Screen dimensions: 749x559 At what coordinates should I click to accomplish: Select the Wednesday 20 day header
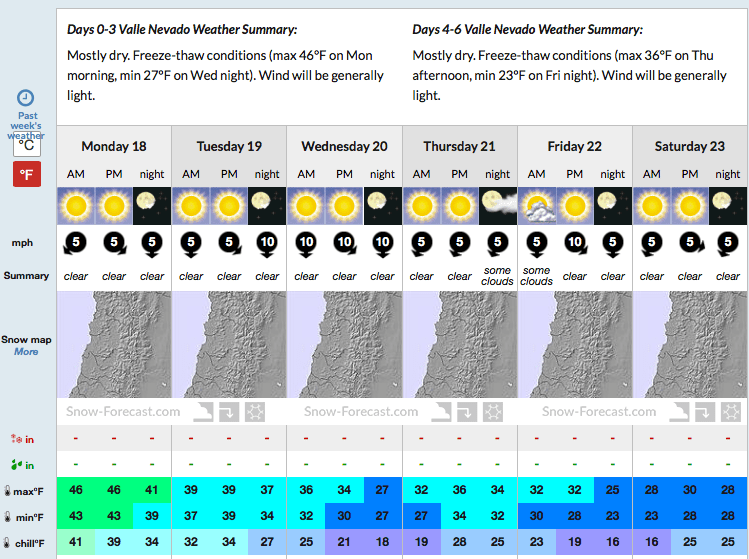point(344,146)
